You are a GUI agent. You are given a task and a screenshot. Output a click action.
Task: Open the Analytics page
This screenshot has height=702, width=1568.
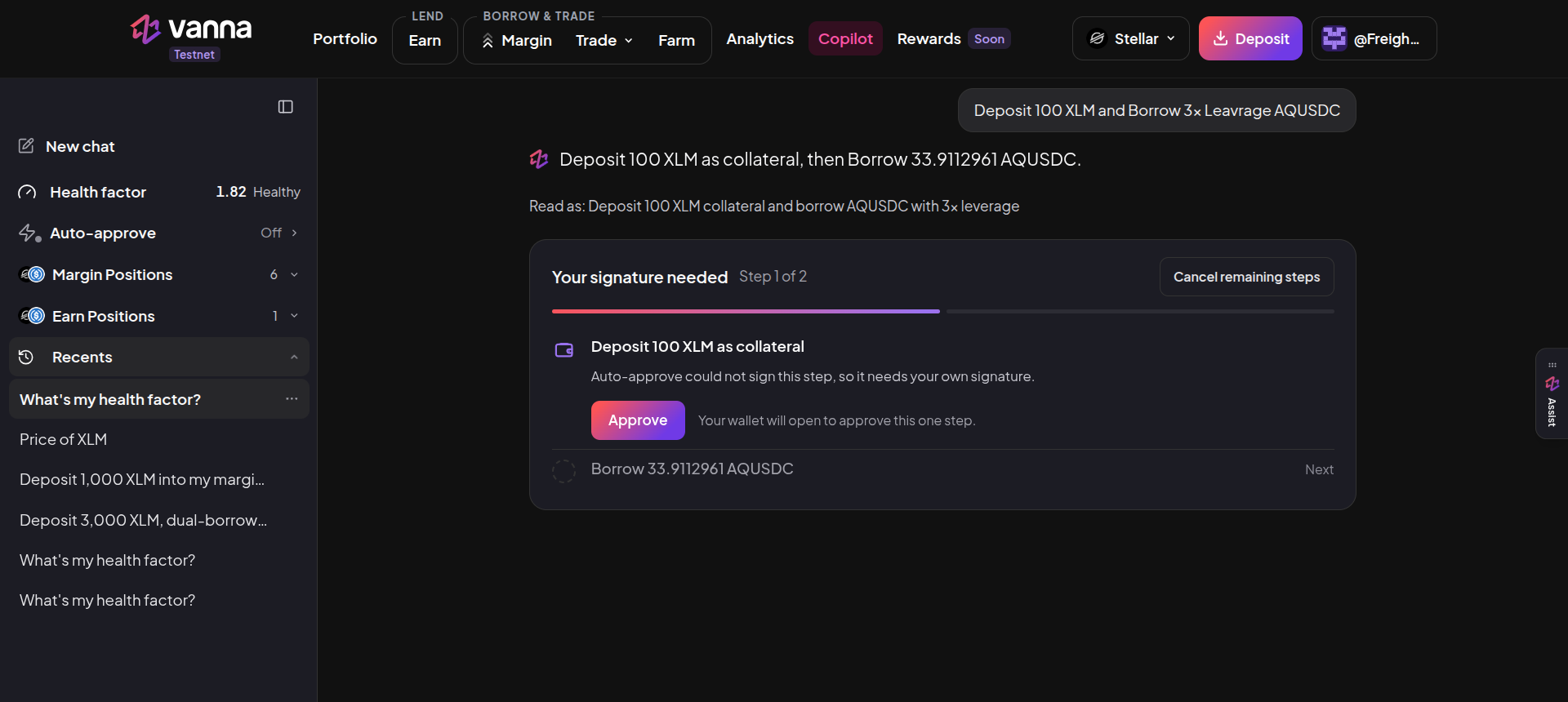point(759,38)
